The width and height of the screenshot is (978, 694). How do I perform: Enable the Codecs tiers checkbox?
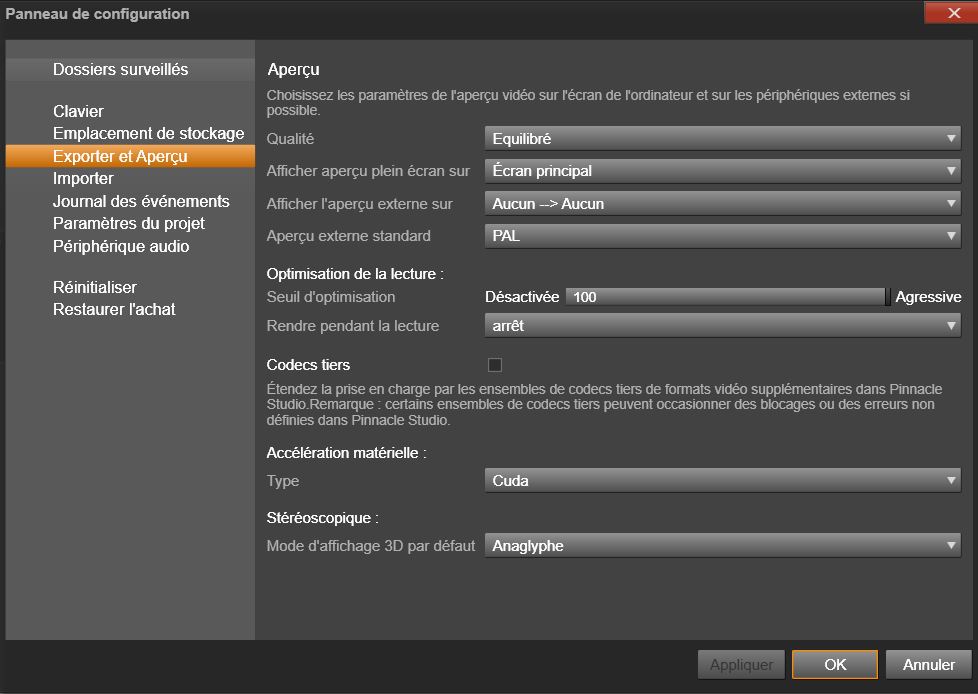pyautogui.click(x=495, y=365)
